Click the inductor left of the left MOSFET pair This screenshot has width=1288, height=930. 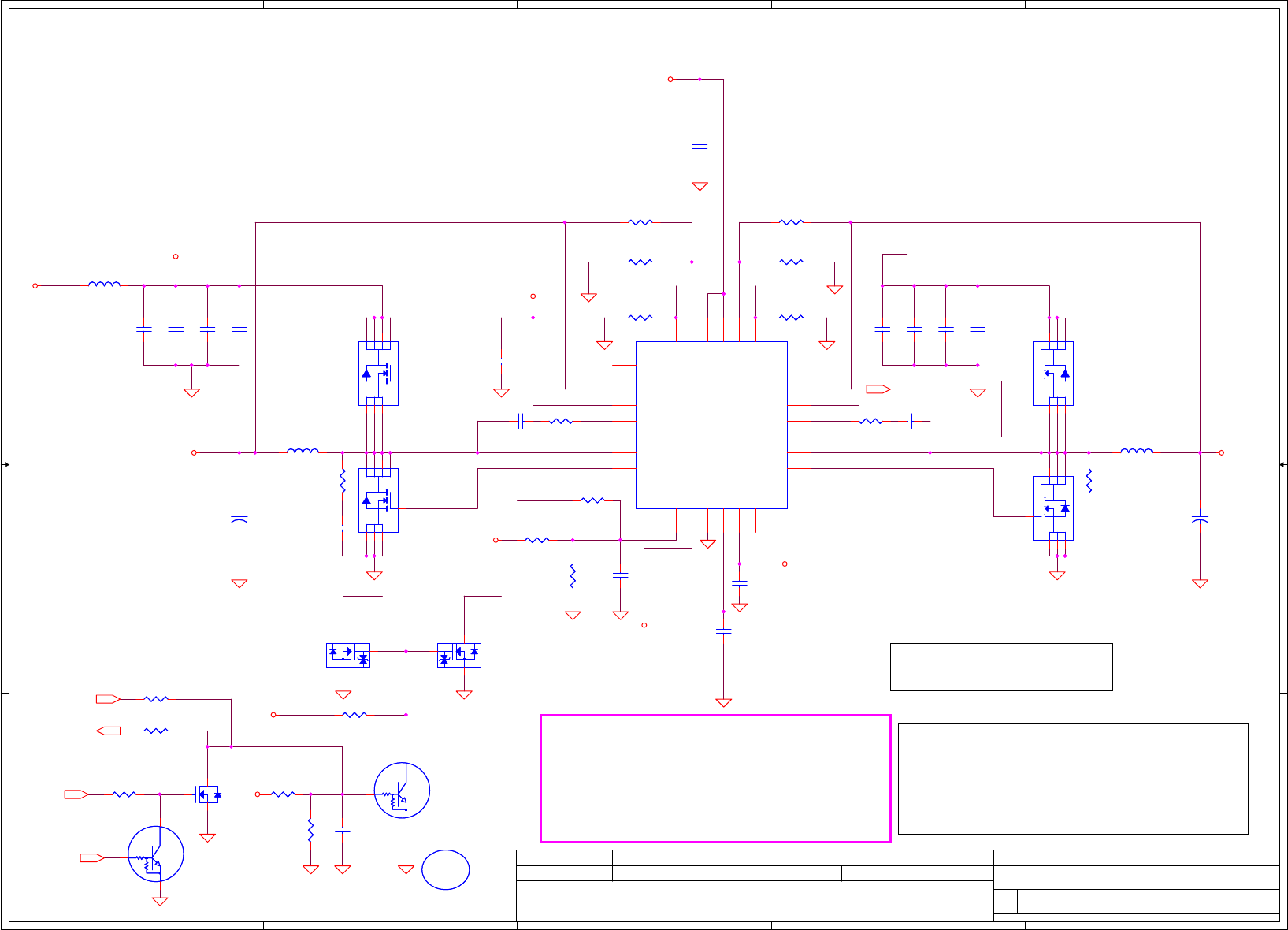coord(303,451)
